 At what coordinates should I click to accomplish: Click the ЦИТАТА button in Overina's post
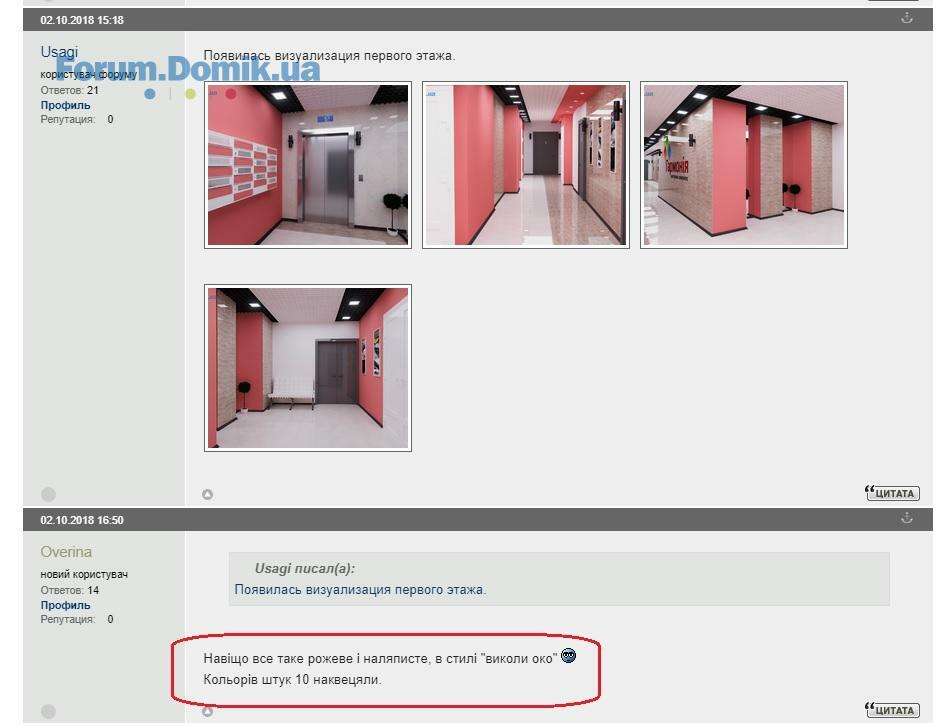pos(892,710)
